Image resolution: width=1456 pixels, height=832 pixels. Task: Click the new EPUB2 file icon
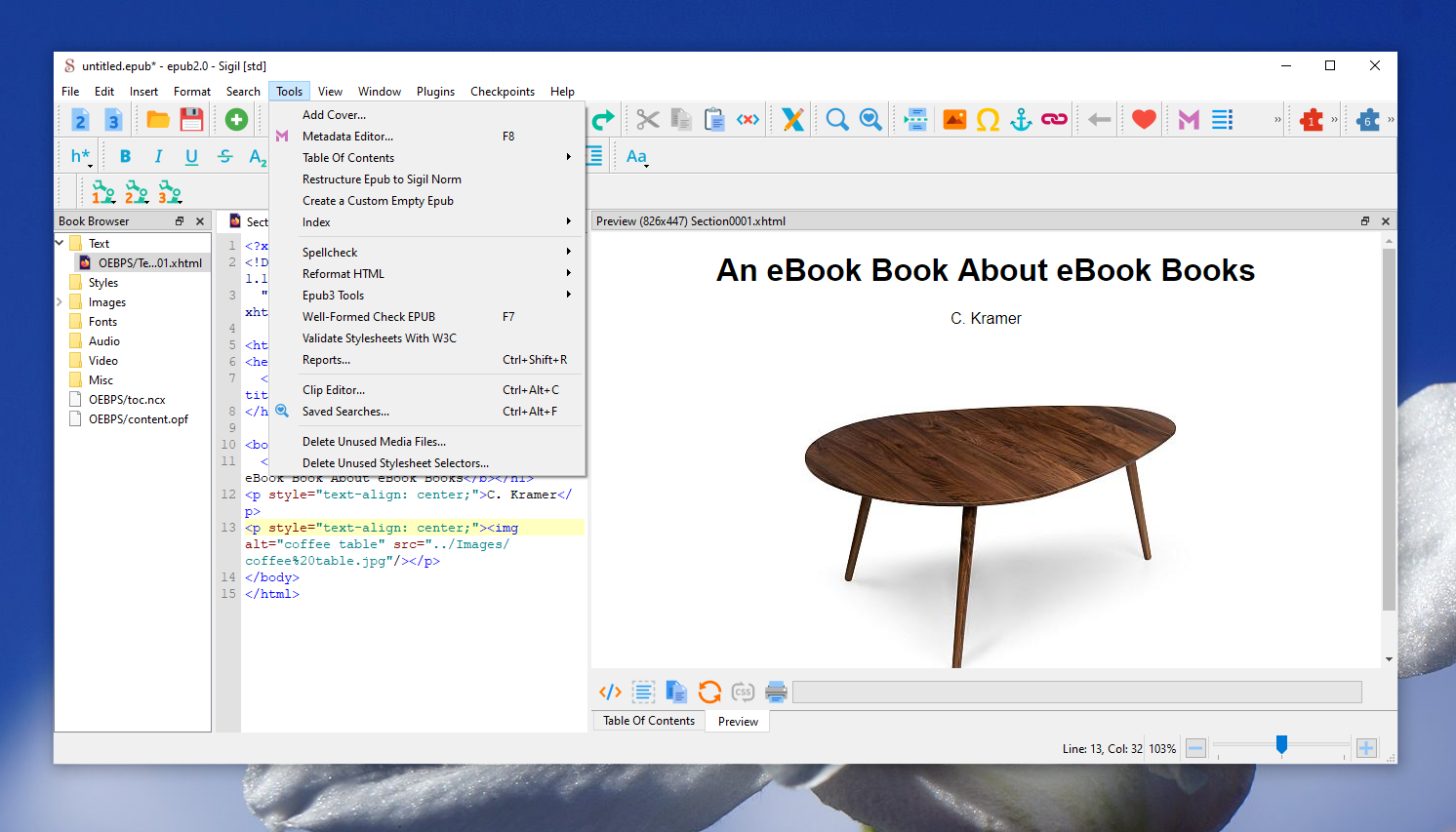[x=81, y=120]
